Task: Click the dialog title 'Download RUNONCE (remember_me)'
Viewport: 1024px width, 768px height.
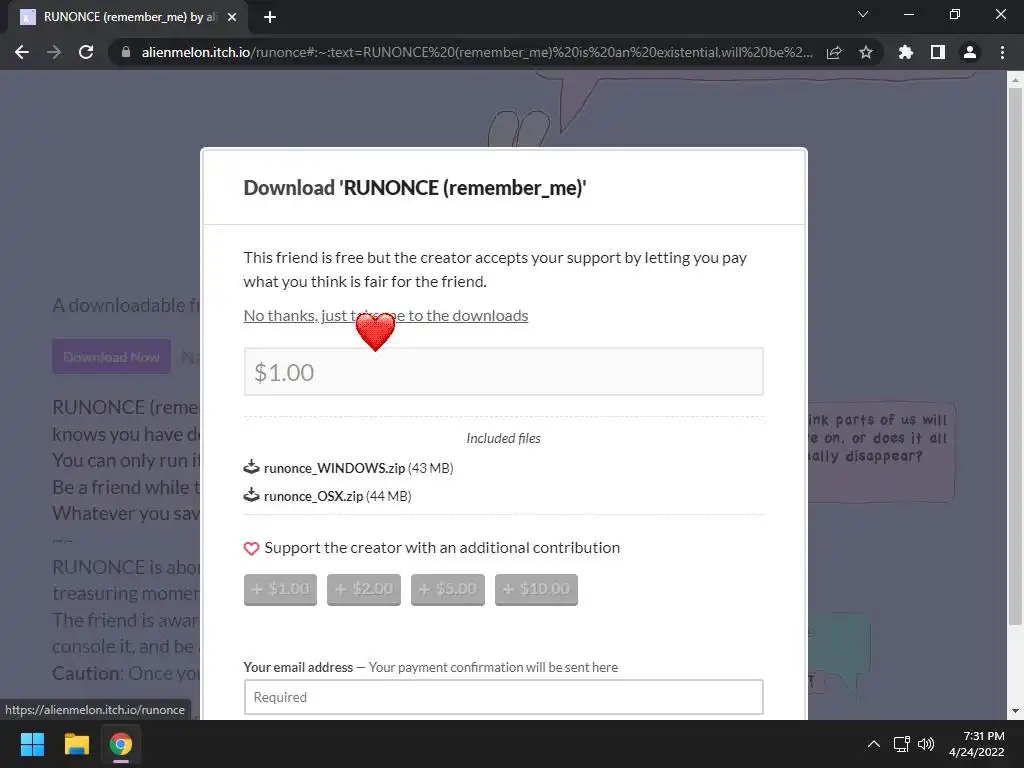Action: 415,188
